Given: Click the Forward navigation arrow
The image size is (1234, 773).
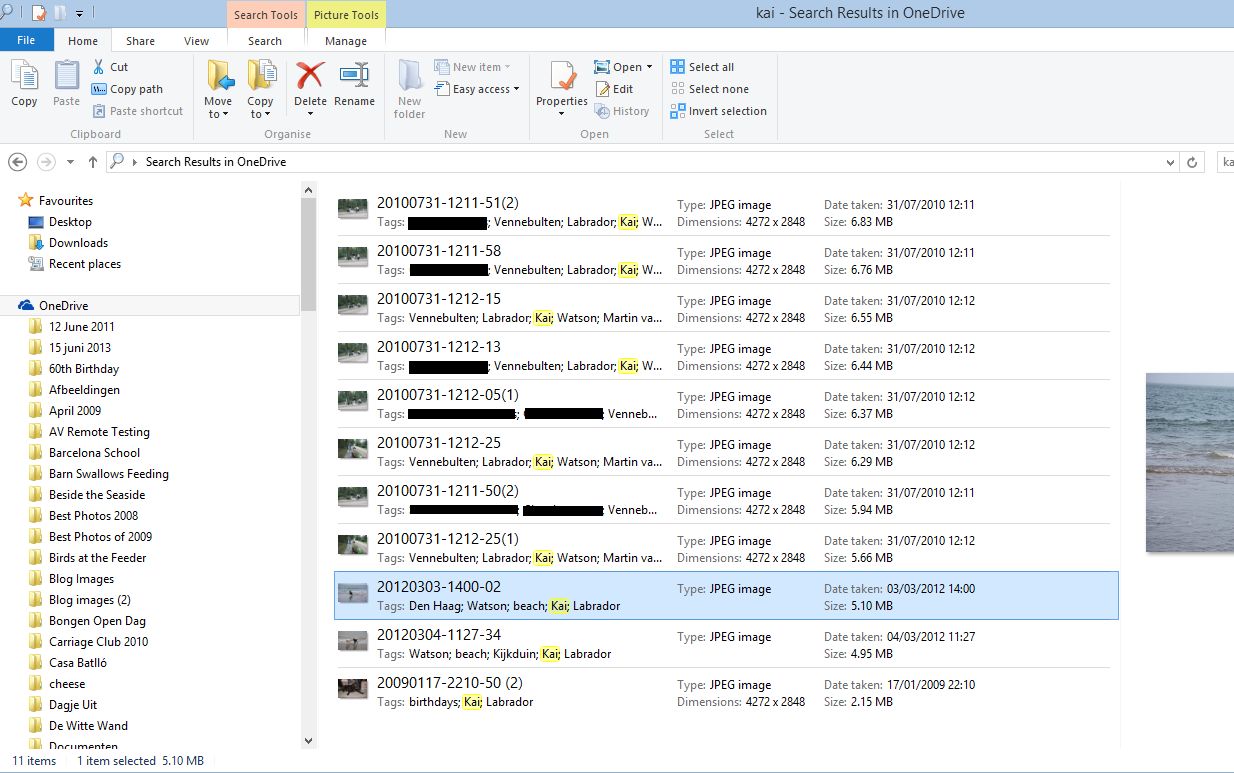Looking at the screenshot, I should click(45, 162).
